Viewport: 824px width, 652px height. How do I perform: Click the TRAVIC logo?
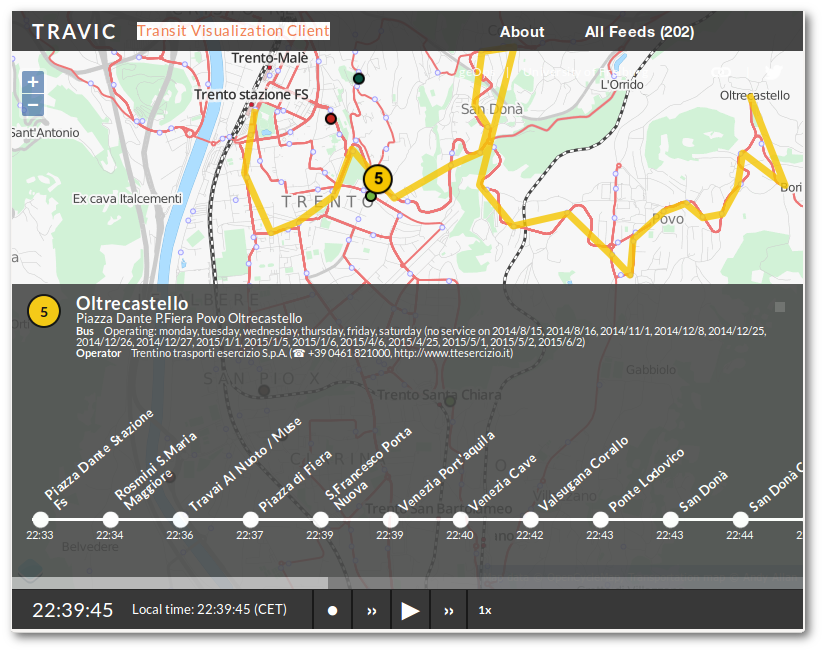pos(74,32)
